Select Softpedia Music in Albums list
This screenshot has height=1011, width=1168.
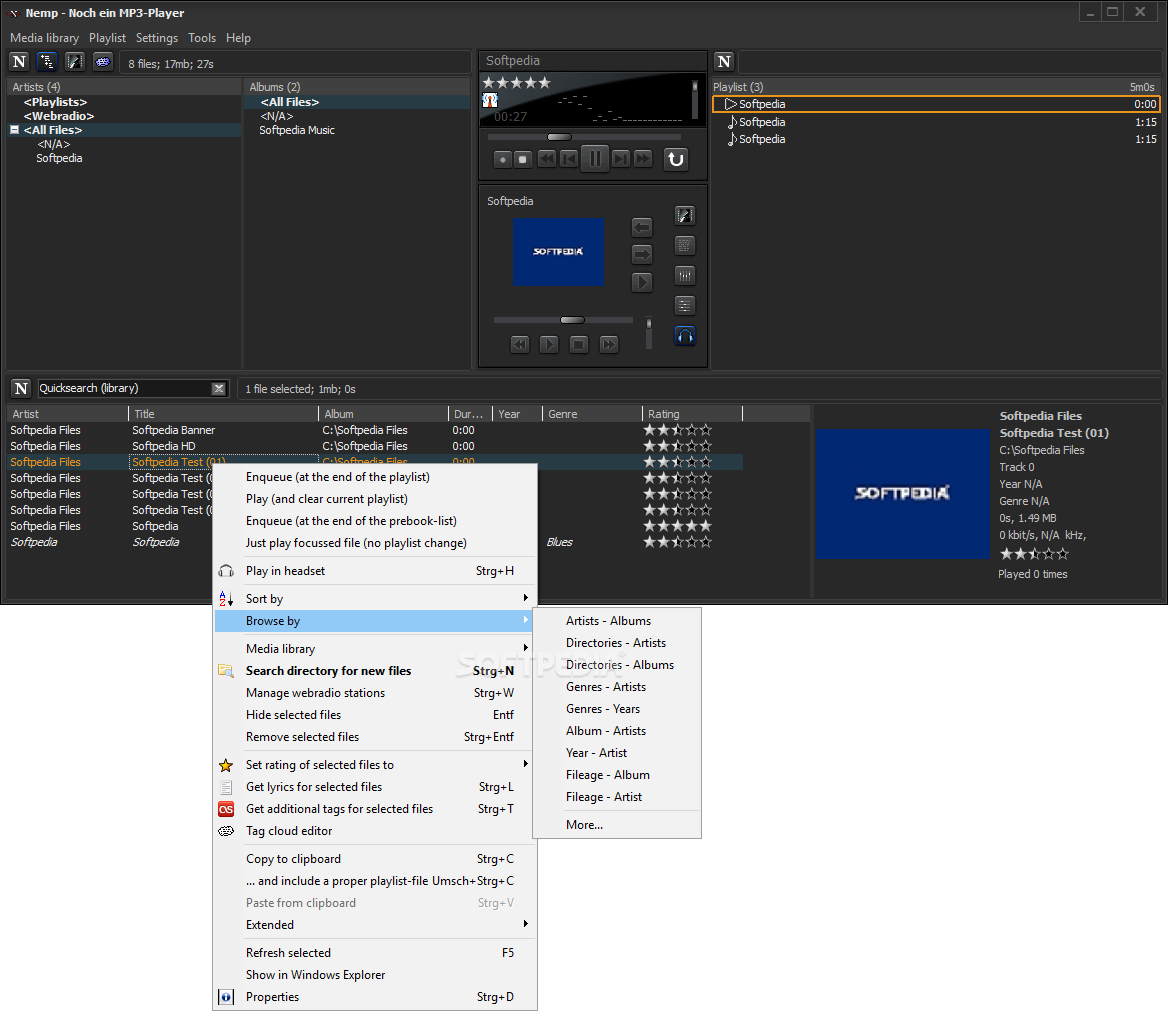pos(296,130)
